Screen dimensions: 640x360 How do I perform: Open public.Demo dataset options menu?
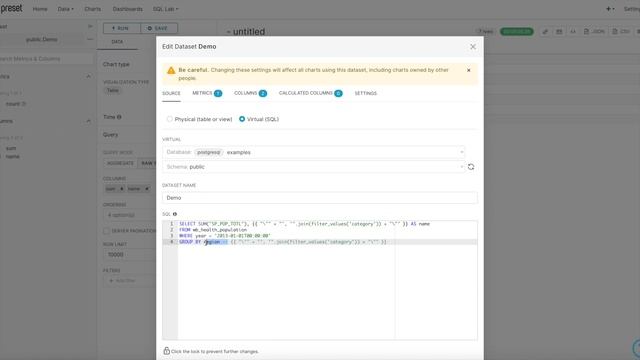click(90, 40)
